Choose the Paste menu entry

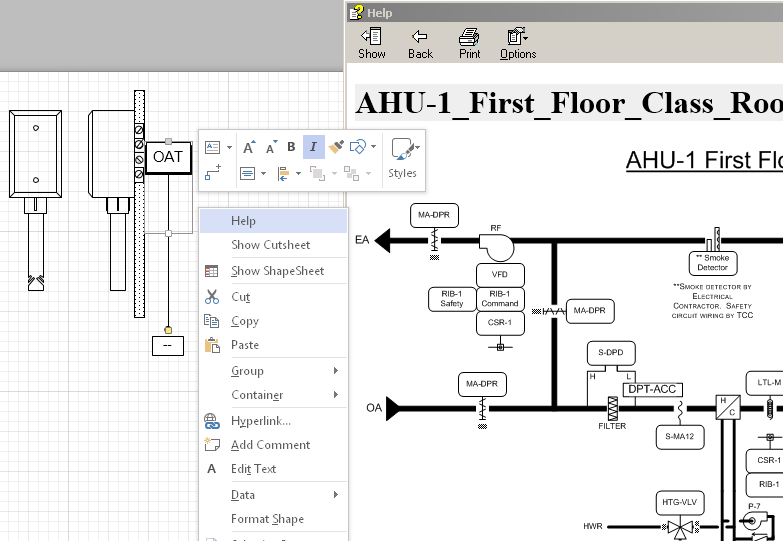(x=274, y=345)
